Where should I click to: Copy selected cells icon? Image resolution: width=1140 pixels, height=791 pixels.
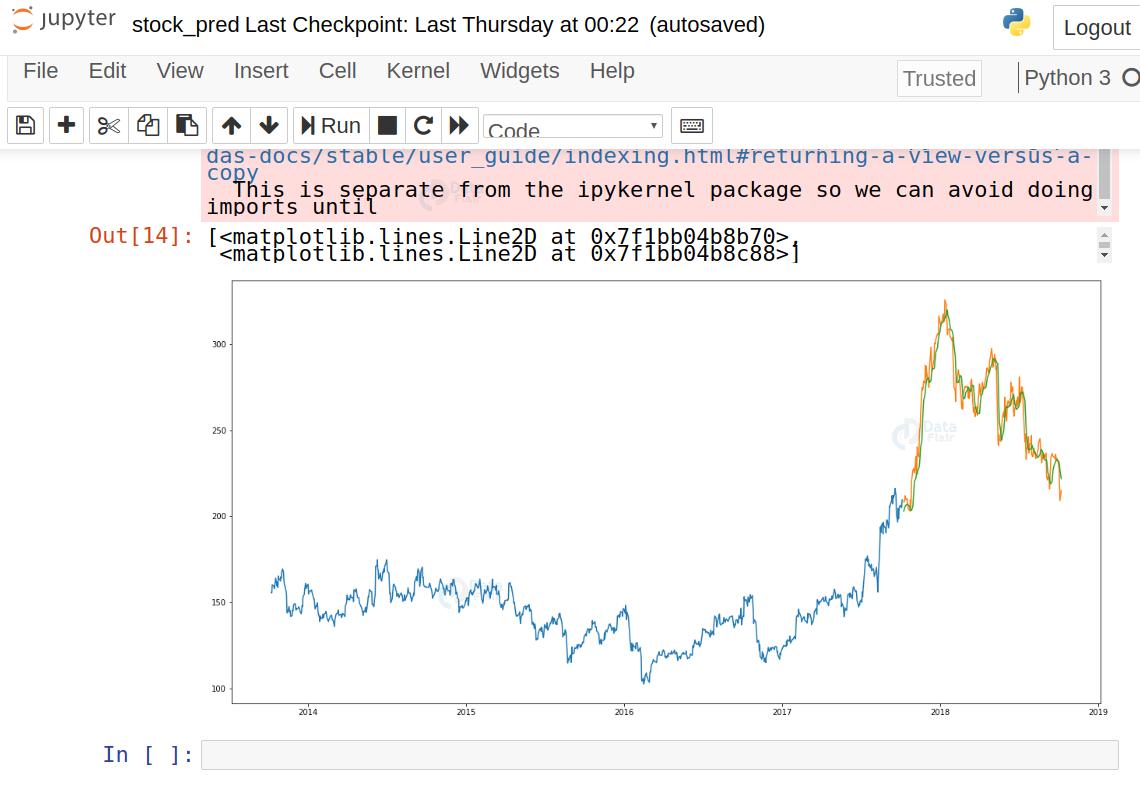(148, 125)
